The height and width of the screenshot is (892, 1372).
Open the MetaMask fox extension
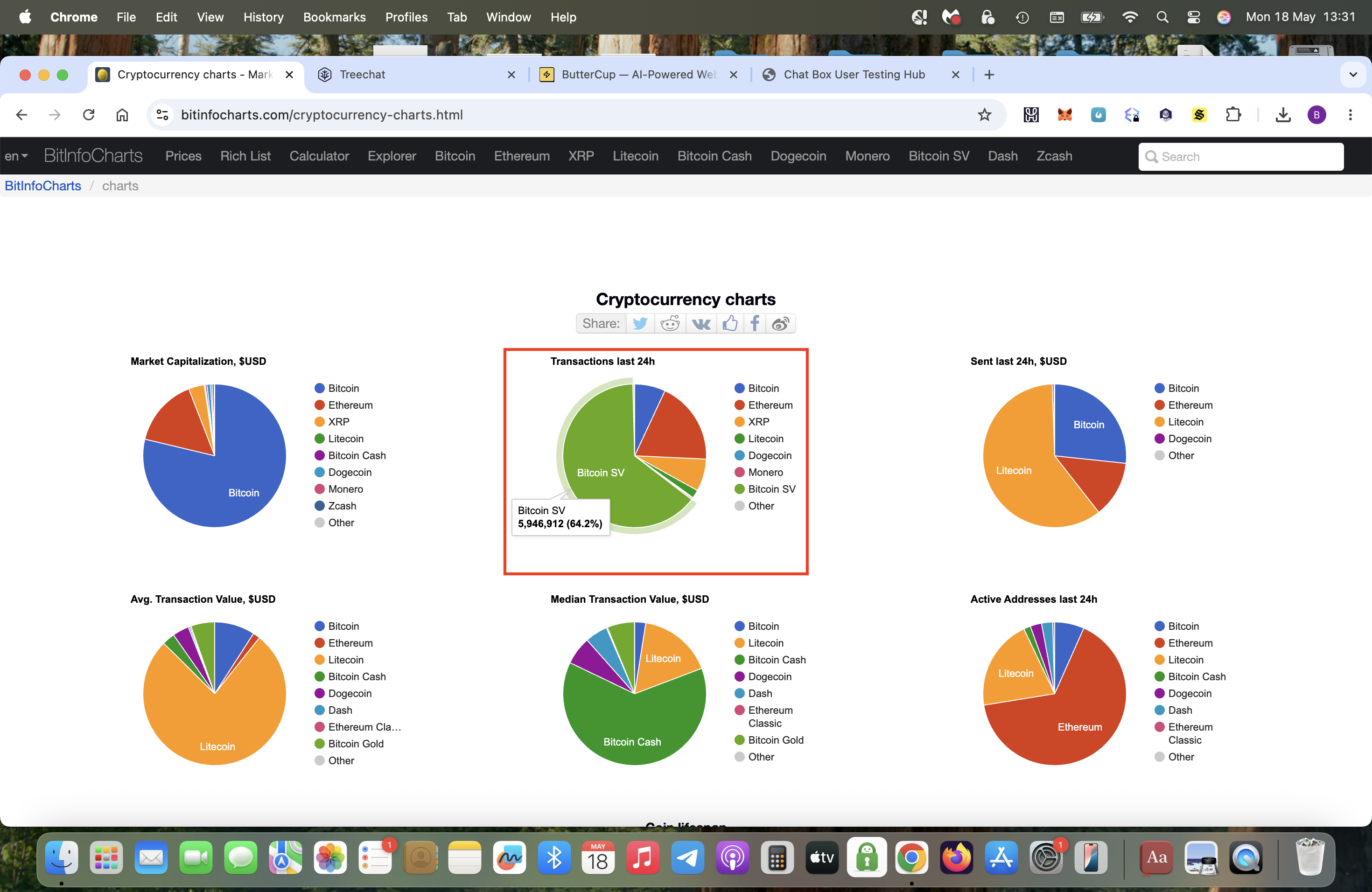tap(1065, 115)
